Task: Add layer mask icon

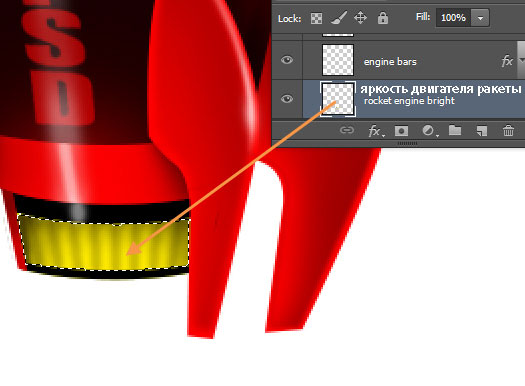Action: point(401,131)
